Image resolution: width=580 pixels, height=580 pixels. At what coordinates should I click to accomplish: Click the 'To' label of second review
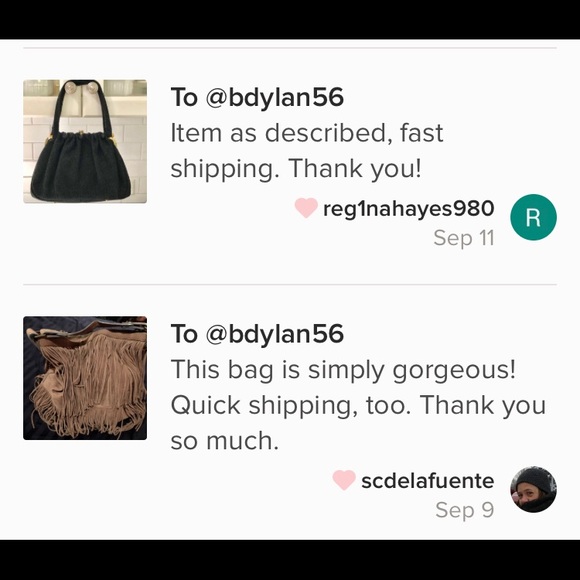pos(184,334)
